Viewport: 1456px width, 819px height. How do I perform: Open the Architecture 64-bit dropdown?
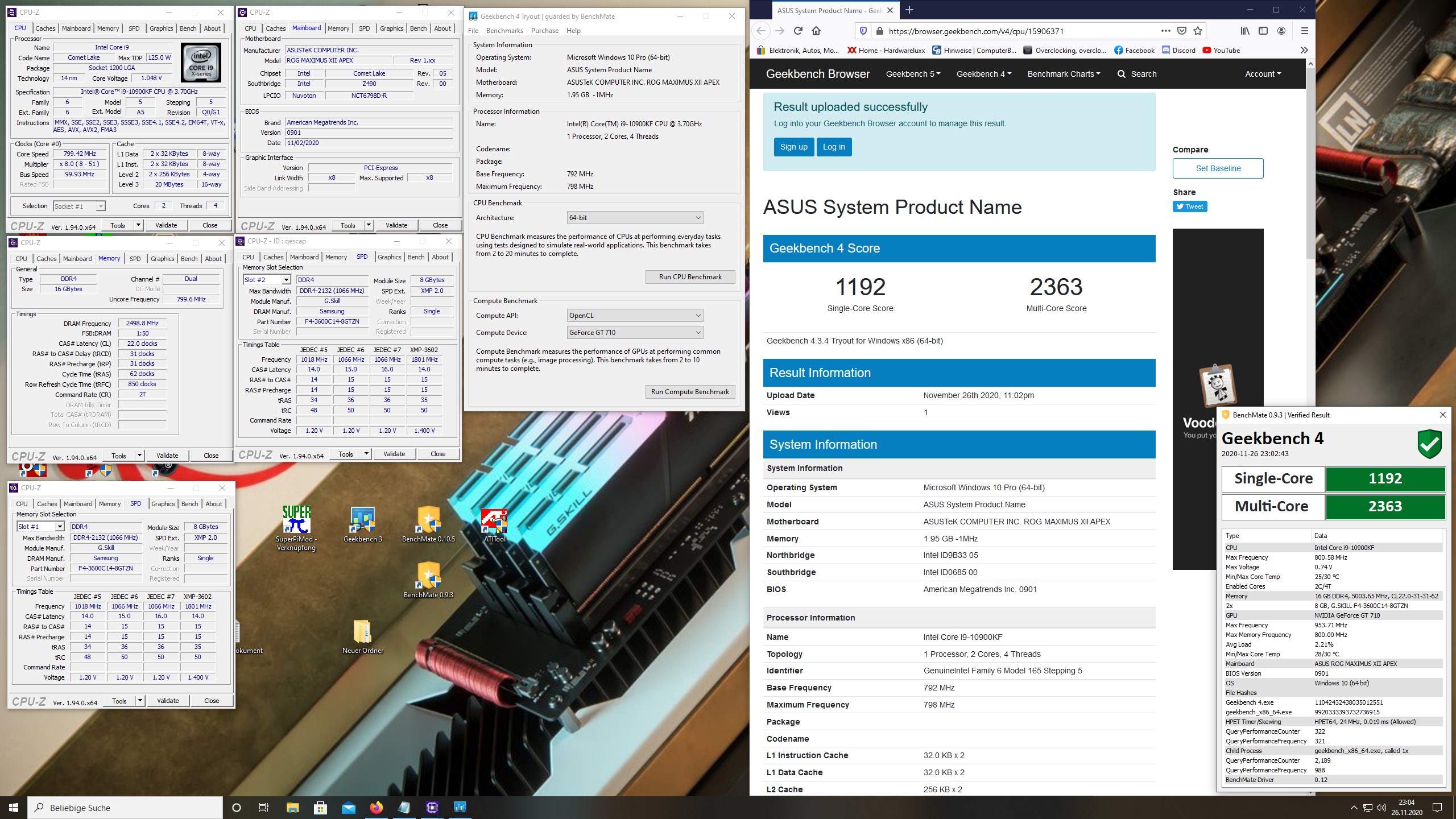pos(635,218)
